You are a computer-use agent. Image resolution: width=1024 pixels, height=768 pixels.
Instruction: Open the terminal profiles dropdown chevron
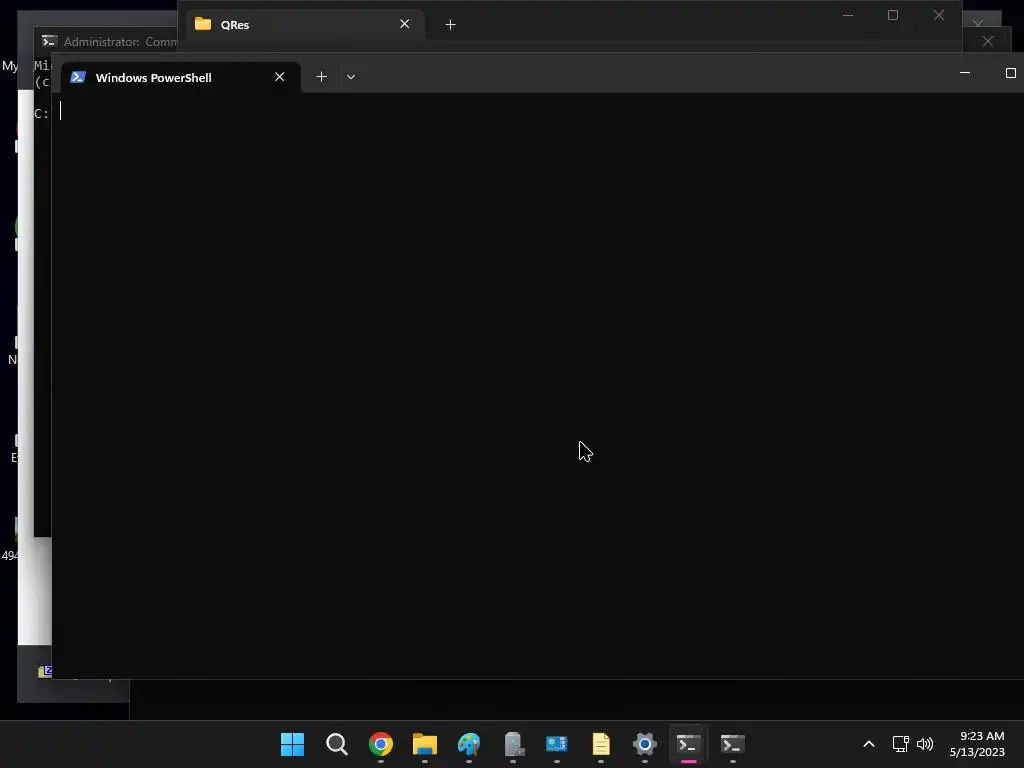click(x=351, y=77)
